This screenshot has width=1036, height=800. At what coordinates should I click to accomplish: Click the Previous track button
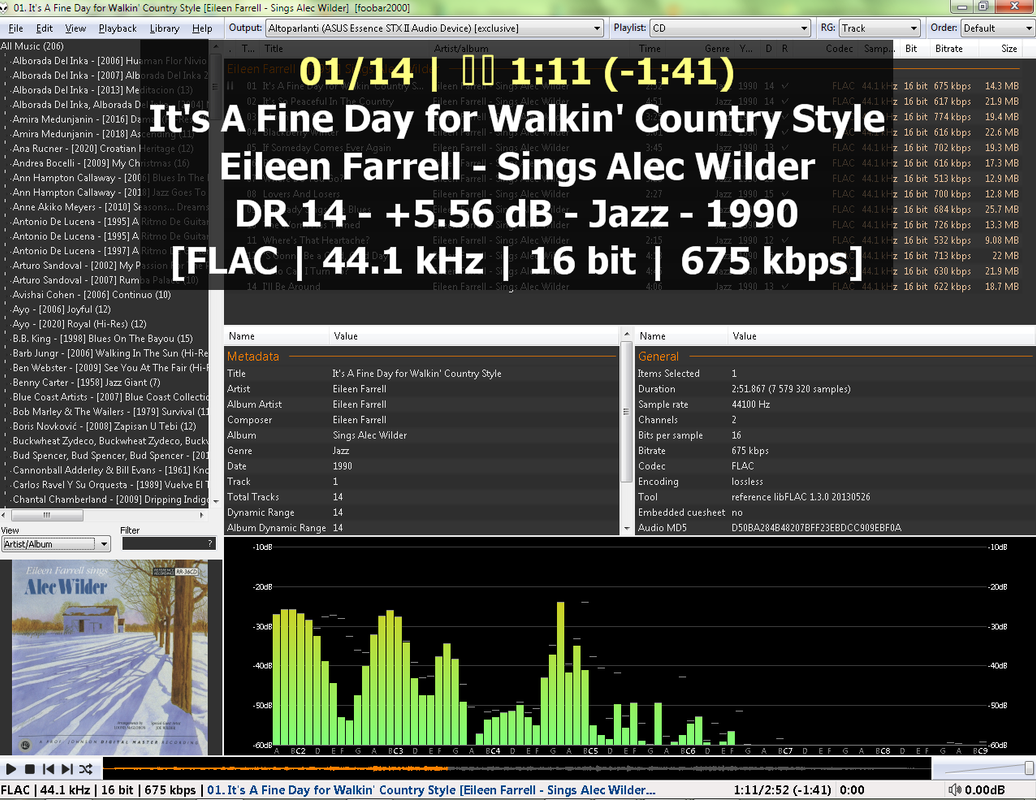coord(48,769)
